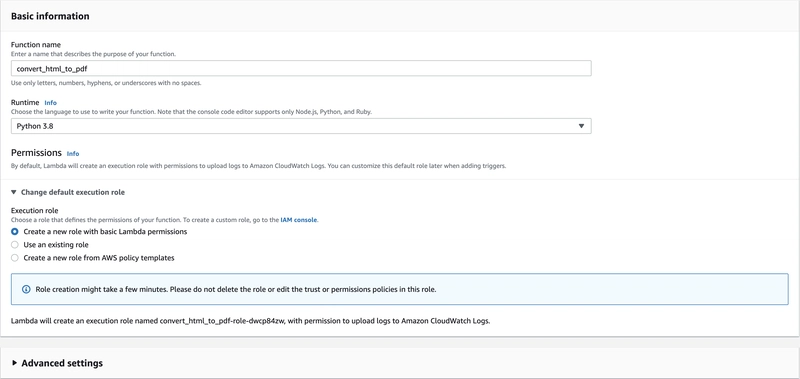Click the Basic information heading

(x=50, y=16)
